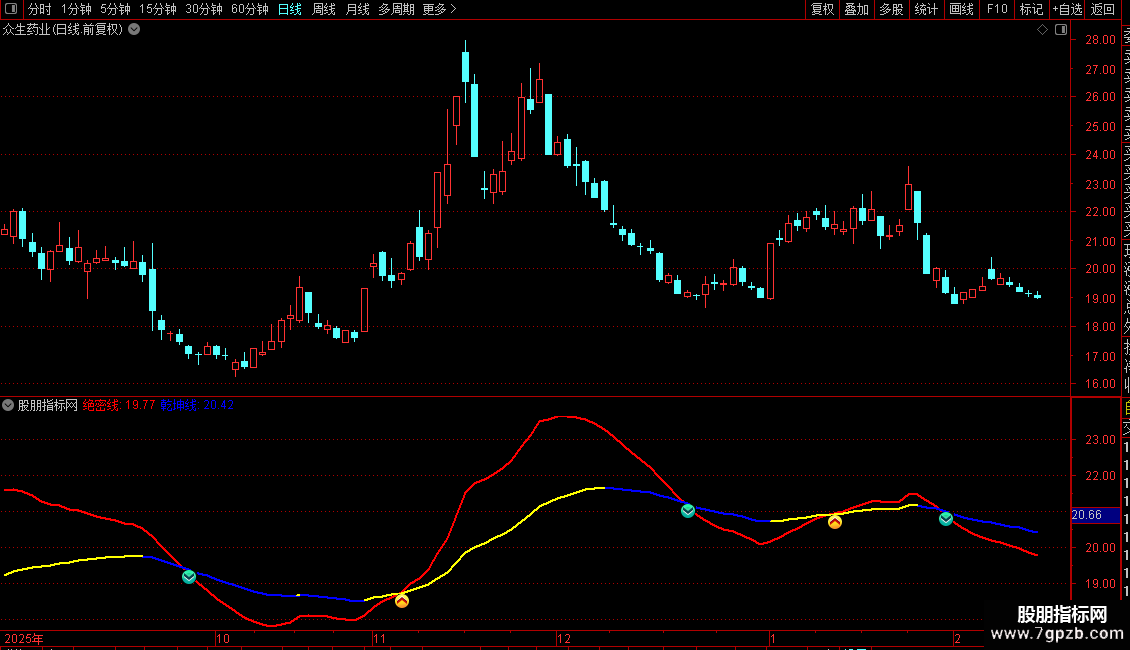Add stock via +自选 button
This screenshot has width=1130, height=650.
point(1067,9)
